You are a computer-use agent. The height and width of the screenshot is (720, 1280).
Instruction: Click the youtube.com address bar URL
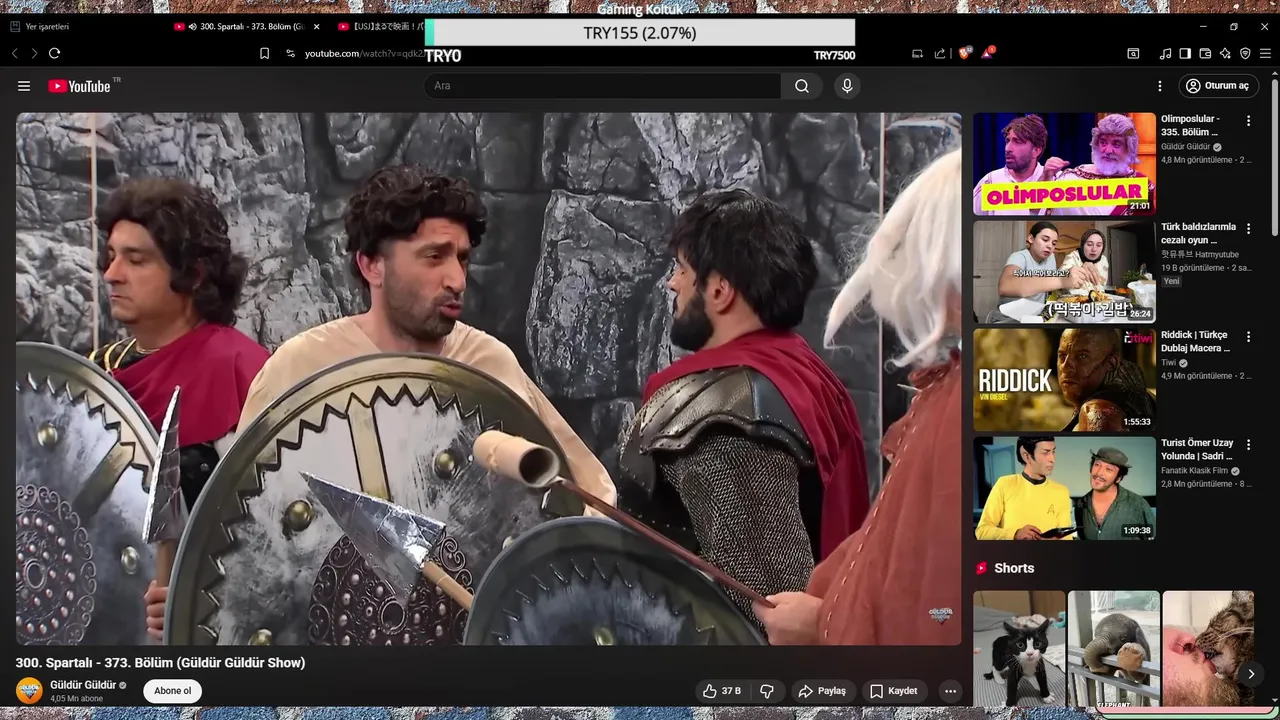click(363, 53)
